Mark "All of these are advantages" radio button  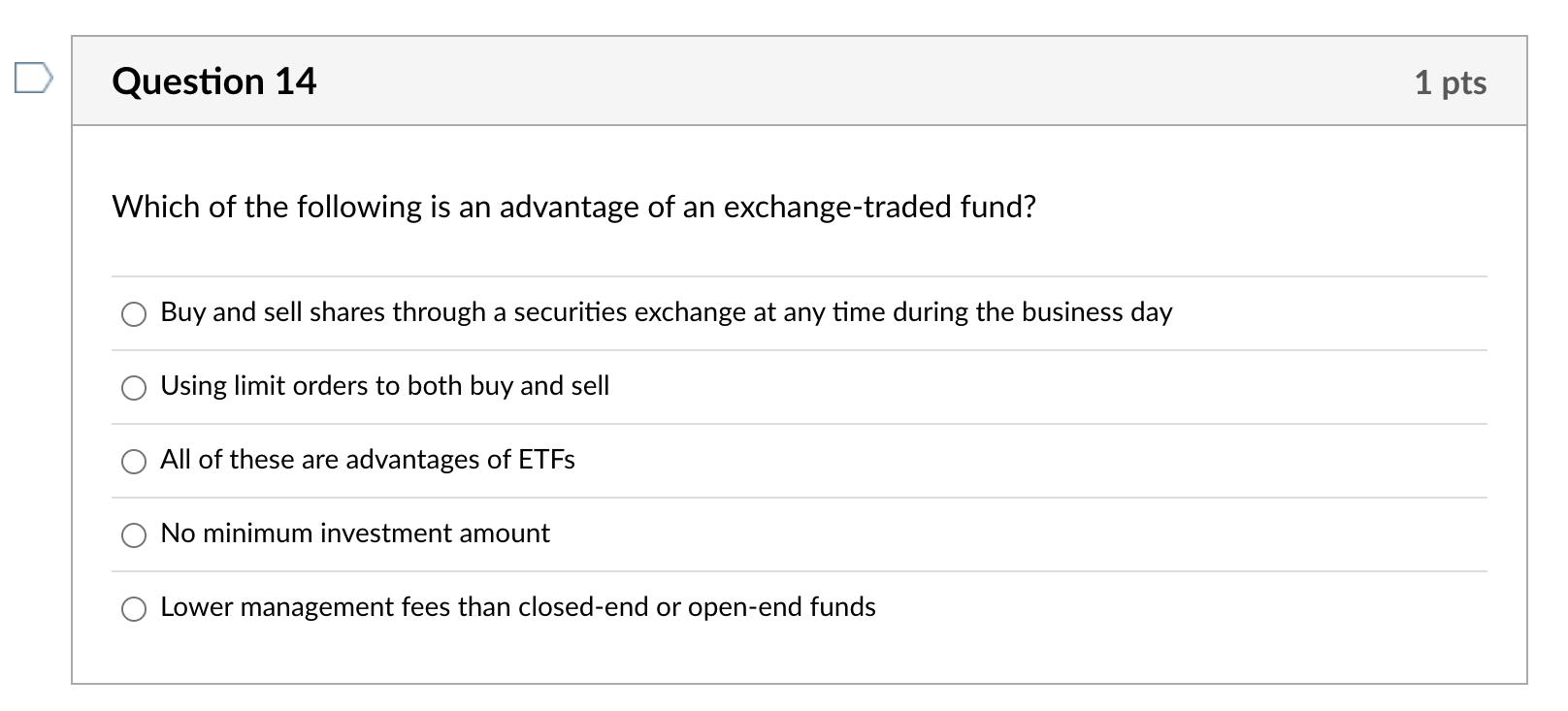(134, 461)
